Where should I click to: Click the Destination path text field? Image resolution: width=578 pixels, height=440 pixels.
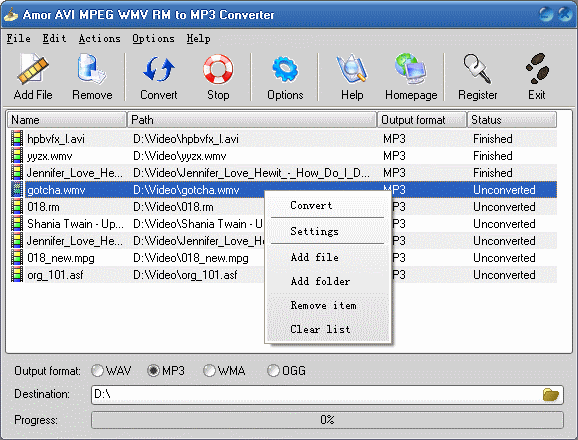click(x=317, y=394)
